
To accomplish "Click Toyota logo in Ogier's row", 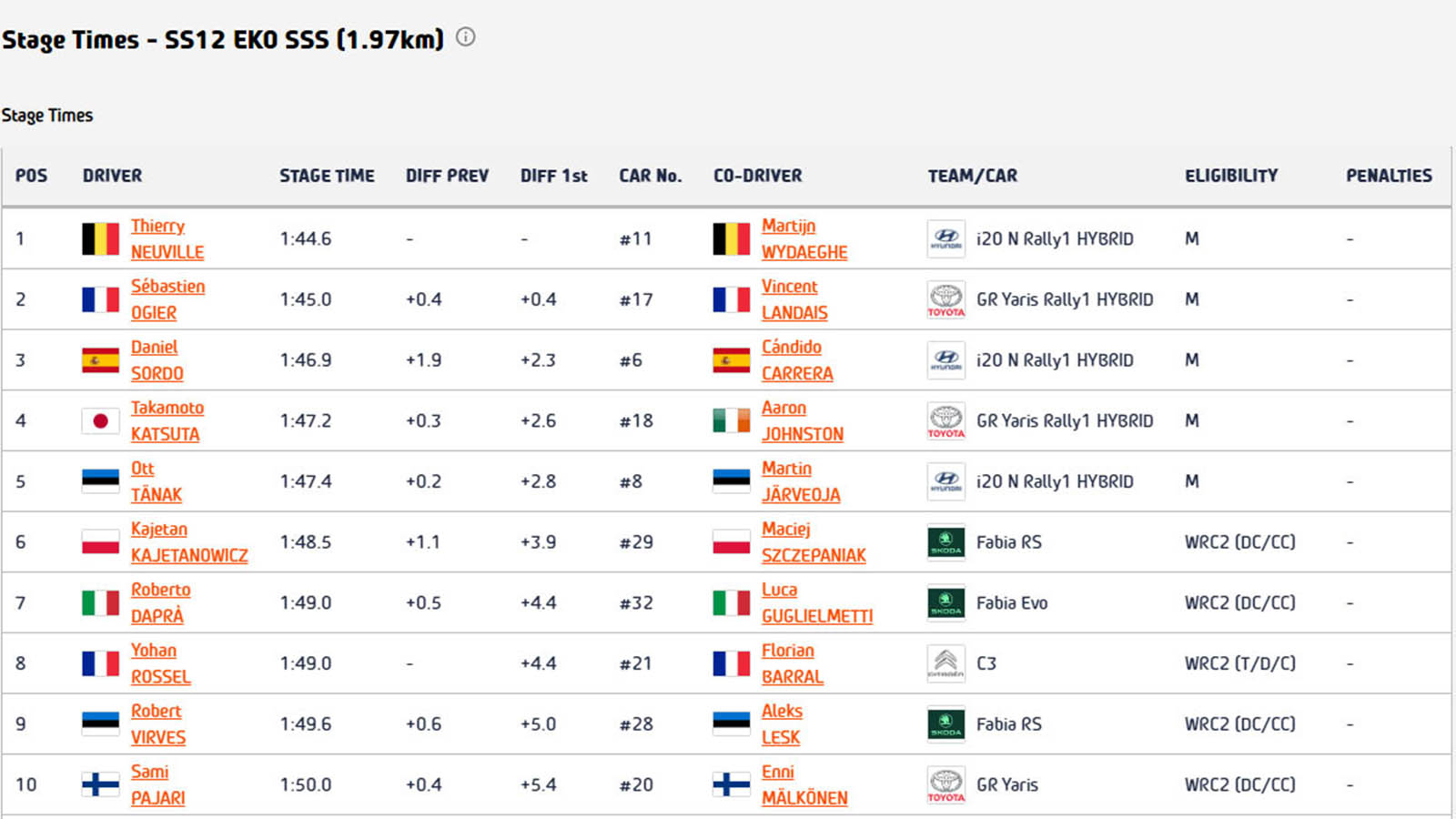I will pos(945,299).
